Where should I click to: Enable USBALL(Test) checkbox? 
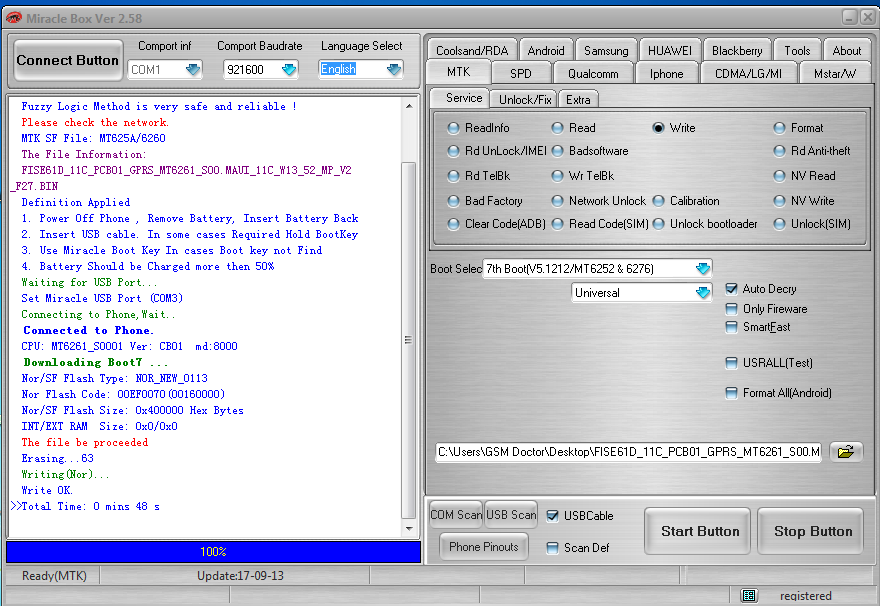coord(731,363)
